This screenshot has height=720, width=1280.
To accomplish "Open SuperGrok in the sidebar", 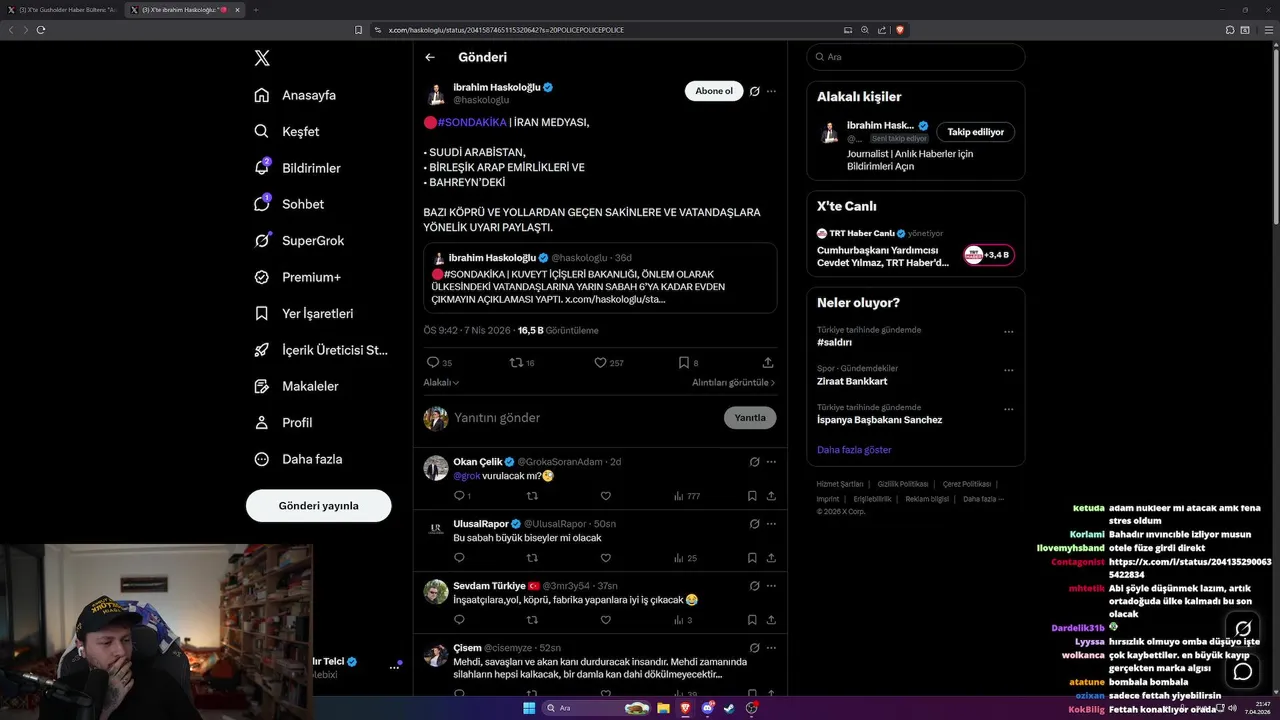I will point(299,241).
